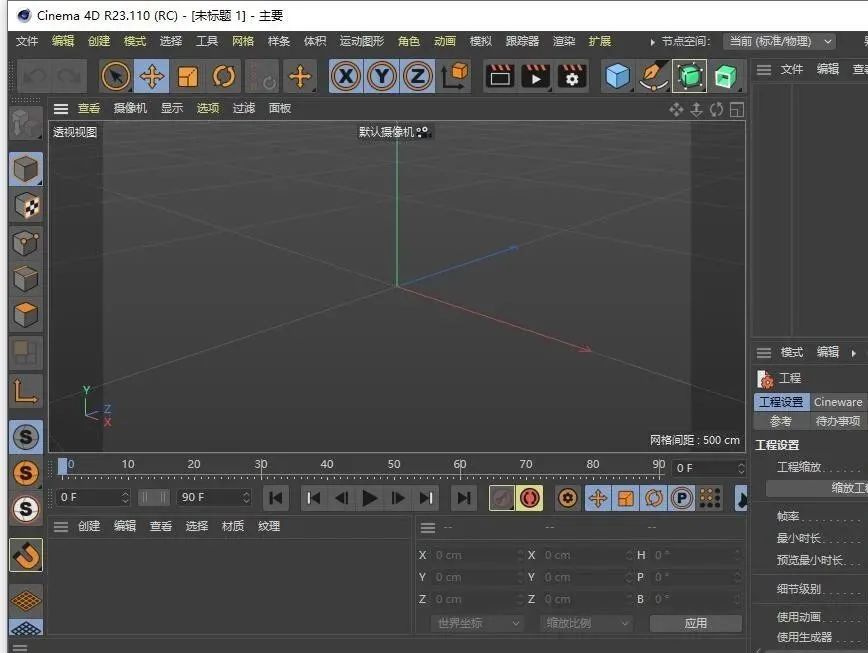Viewport: 868px width, 653px height.
Task: Click the cube primitive icon to add a cube
Action: click(x=617, y=76)
